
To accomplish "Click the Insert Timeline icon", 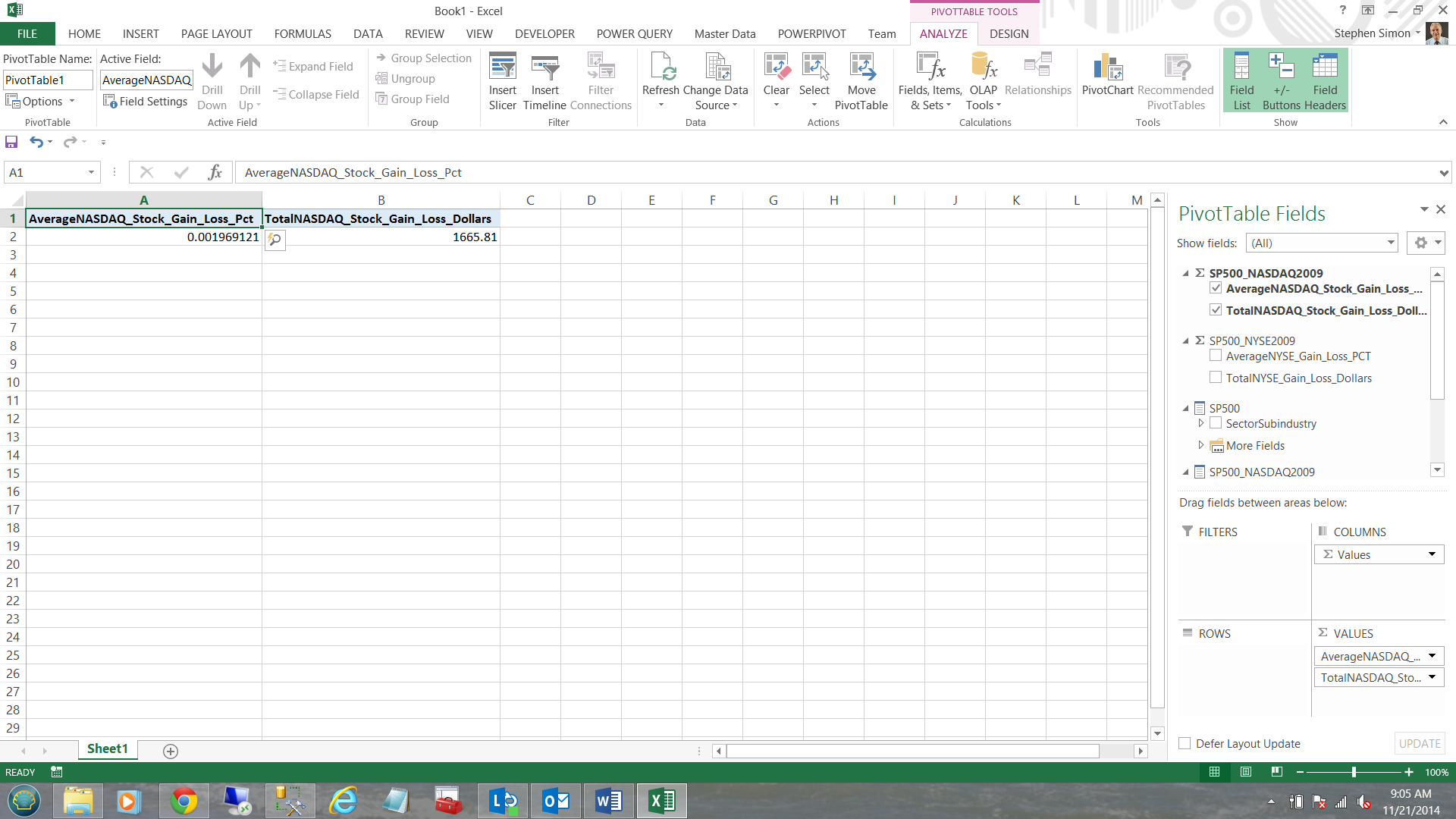I will 544,81.
